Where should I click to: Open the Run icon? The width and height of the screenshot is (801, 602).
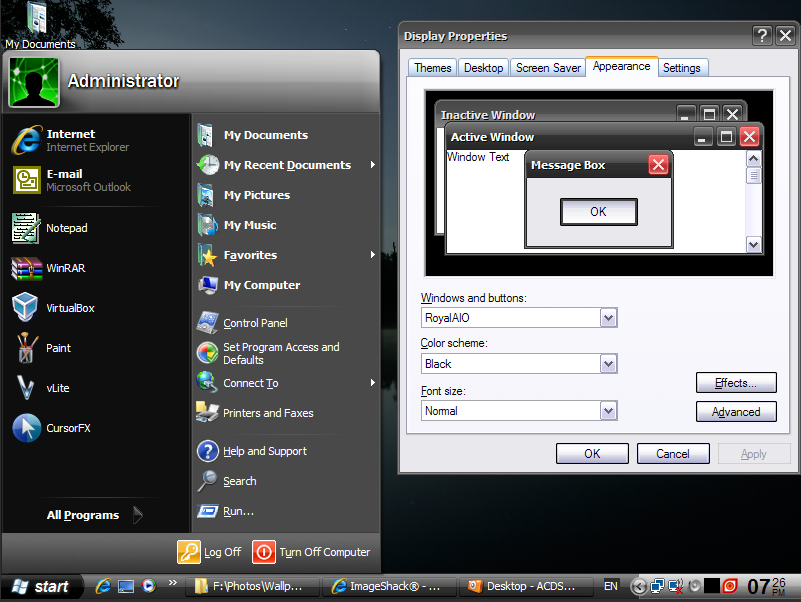click(208, 511)
